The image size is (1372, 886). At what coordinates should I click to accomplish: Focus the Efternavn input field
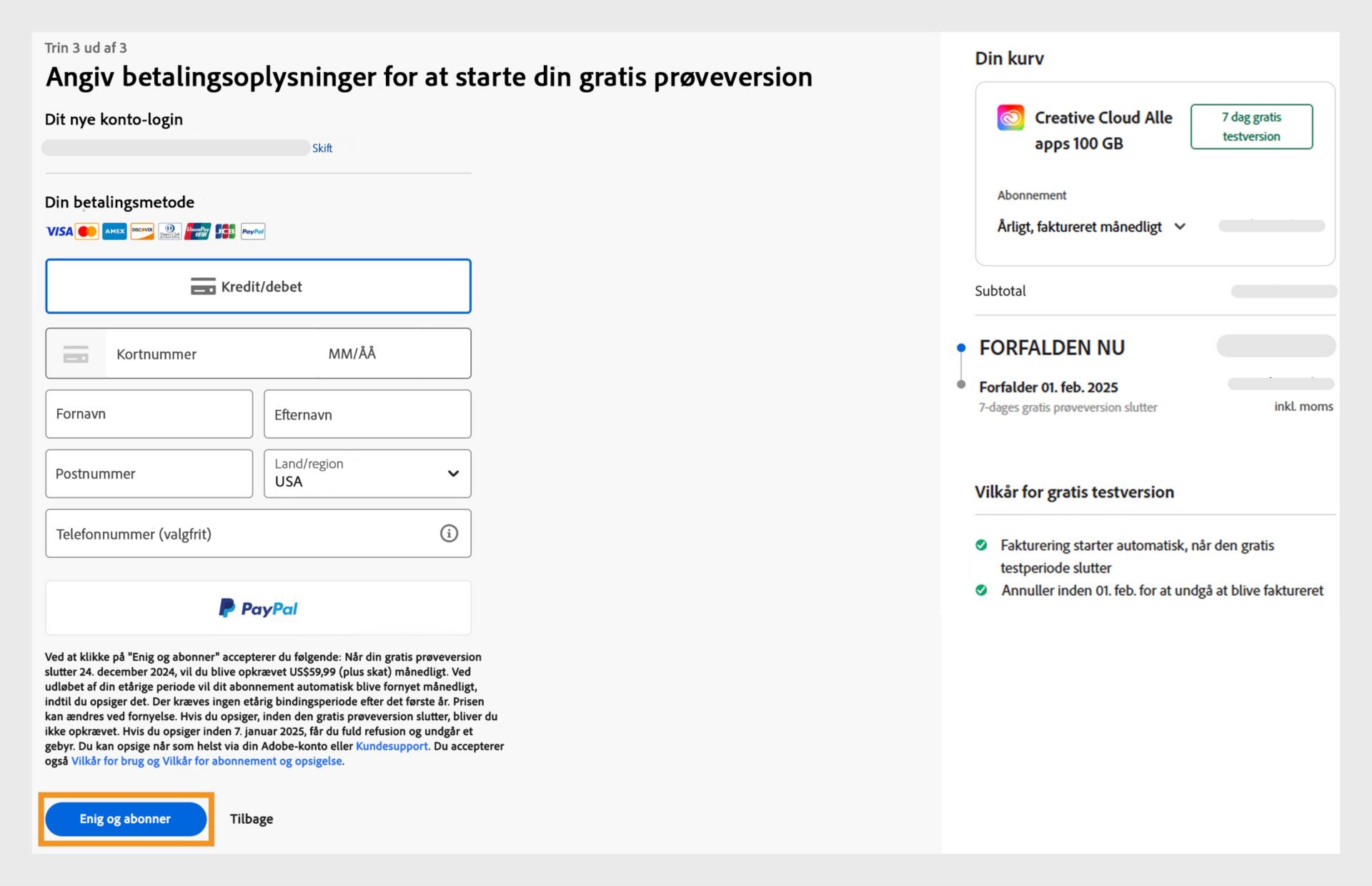(367, 414)
